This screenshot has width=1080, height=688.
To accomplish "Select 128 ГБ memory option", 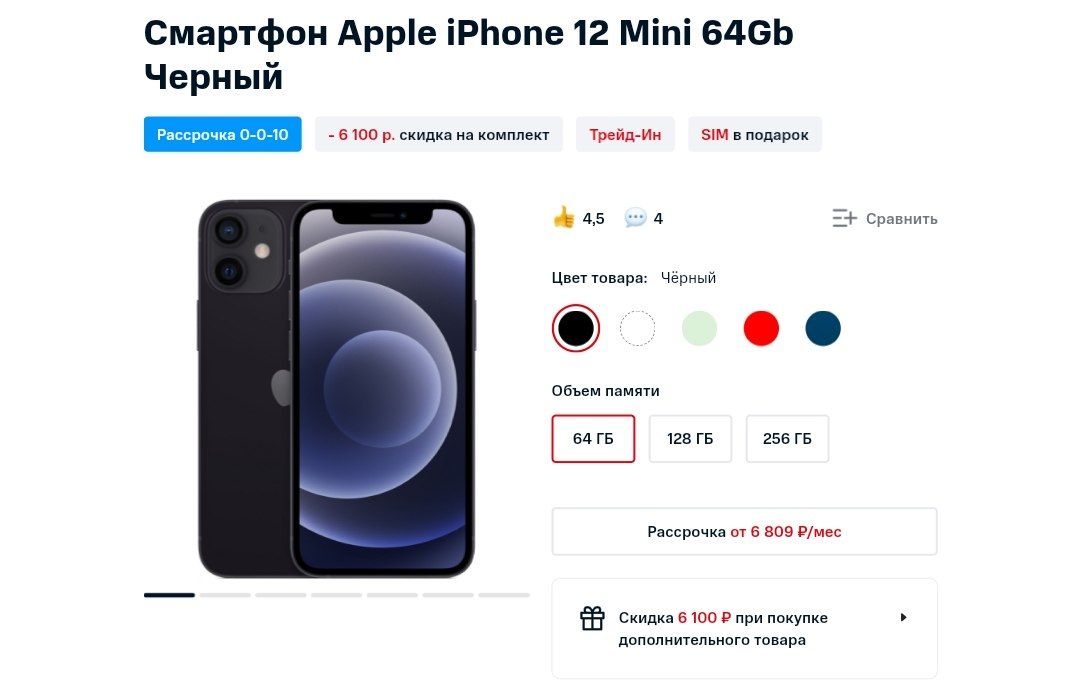I will [690, 439].
